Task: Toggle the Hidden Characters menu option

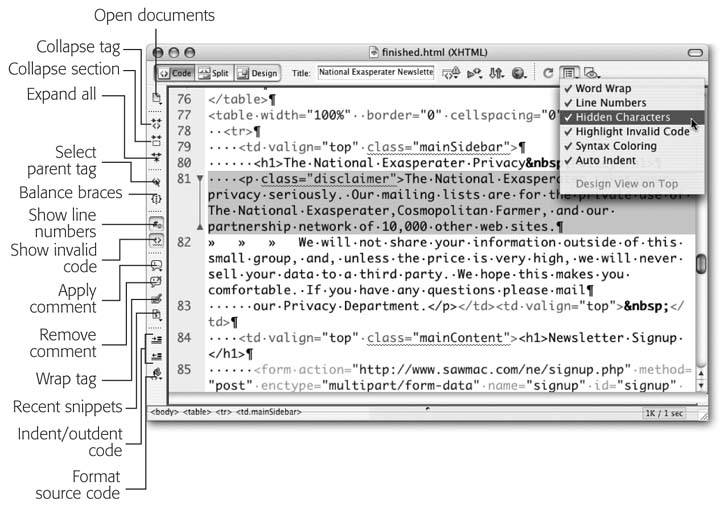Action: [632, 117]
